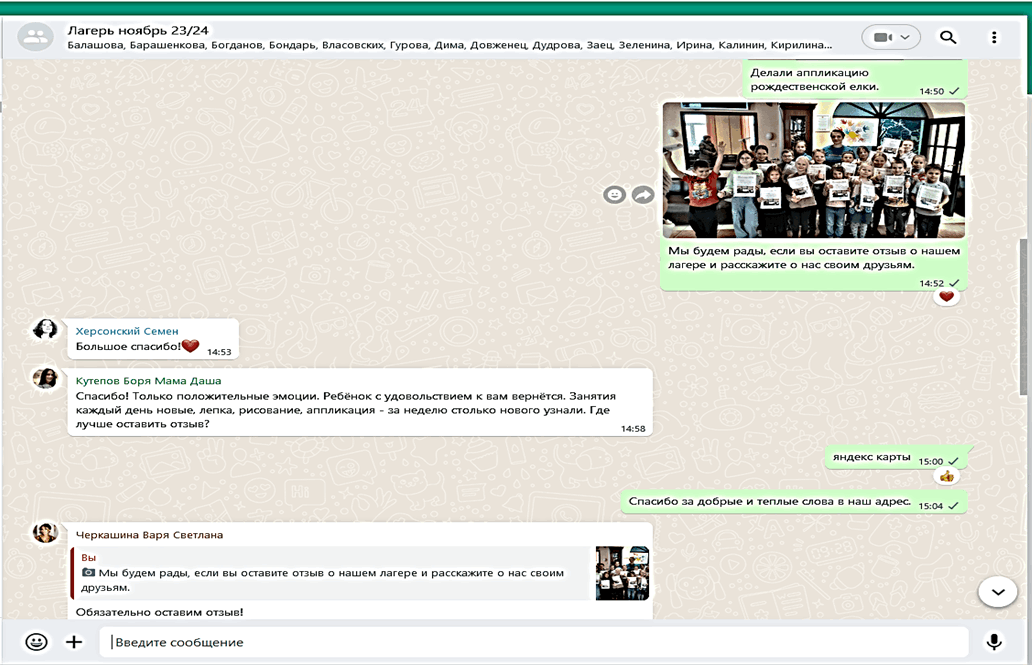The width and height of the screenshot is (1033, 665).
Task: Open the group avatar icon in the header
Action: (x=36, y=37)
